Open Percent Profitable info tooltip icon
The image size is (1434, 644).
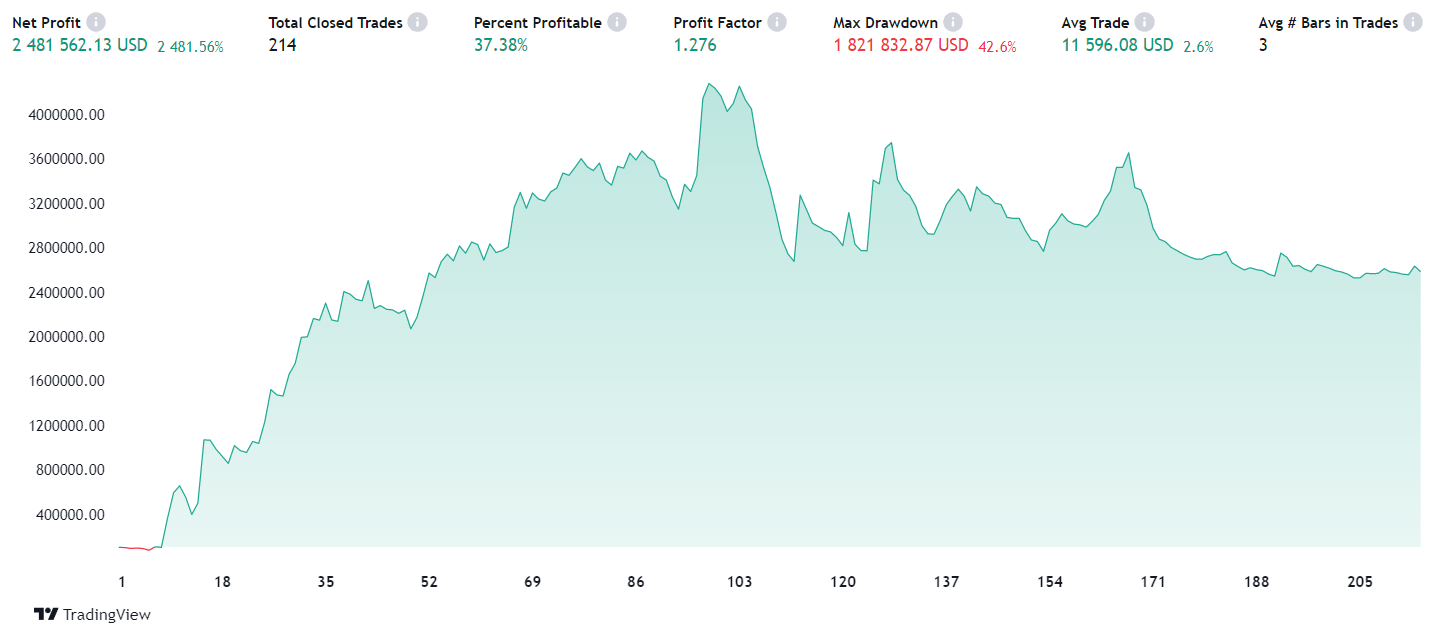(x=617, y=22)
